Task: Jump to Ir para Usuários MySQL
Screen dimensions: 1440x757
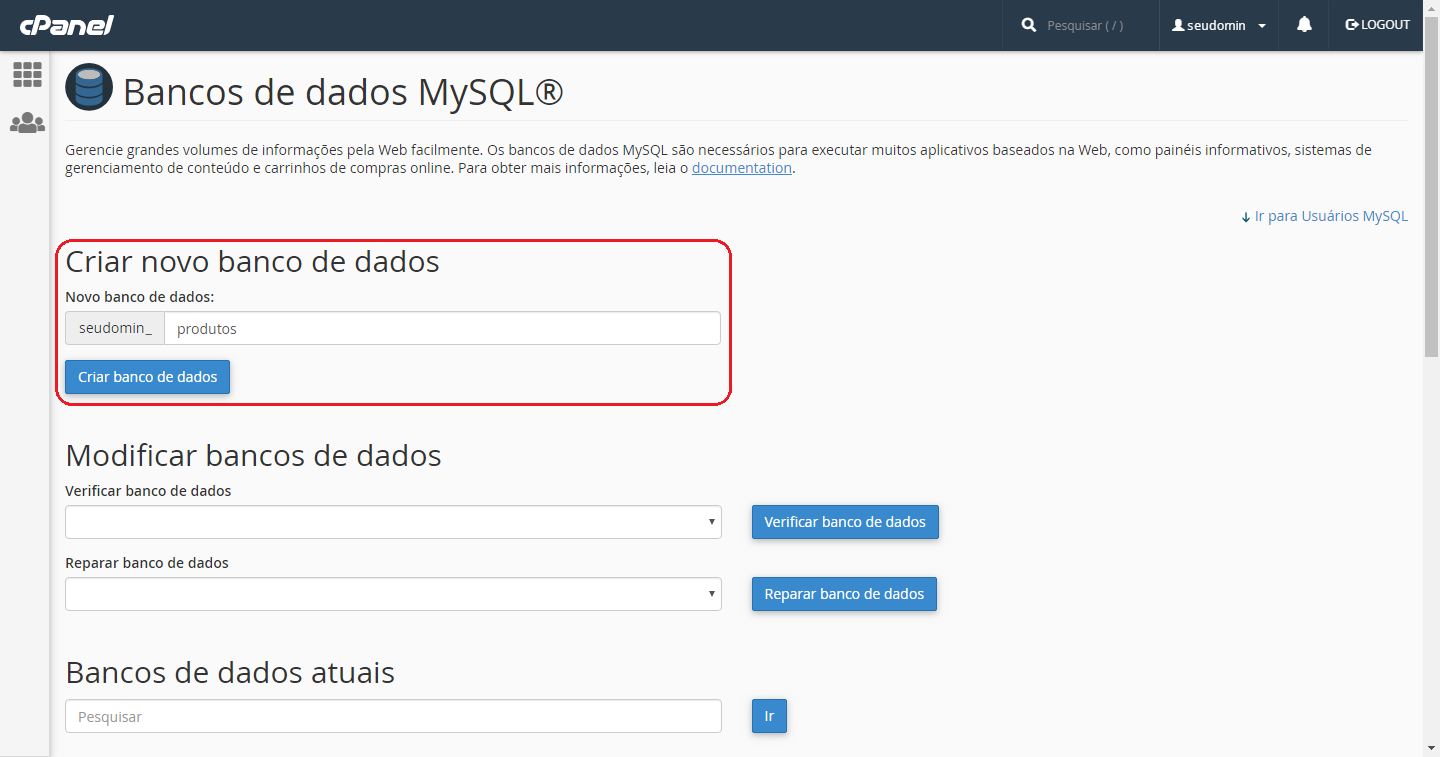Action: (x=1324, y=216)
